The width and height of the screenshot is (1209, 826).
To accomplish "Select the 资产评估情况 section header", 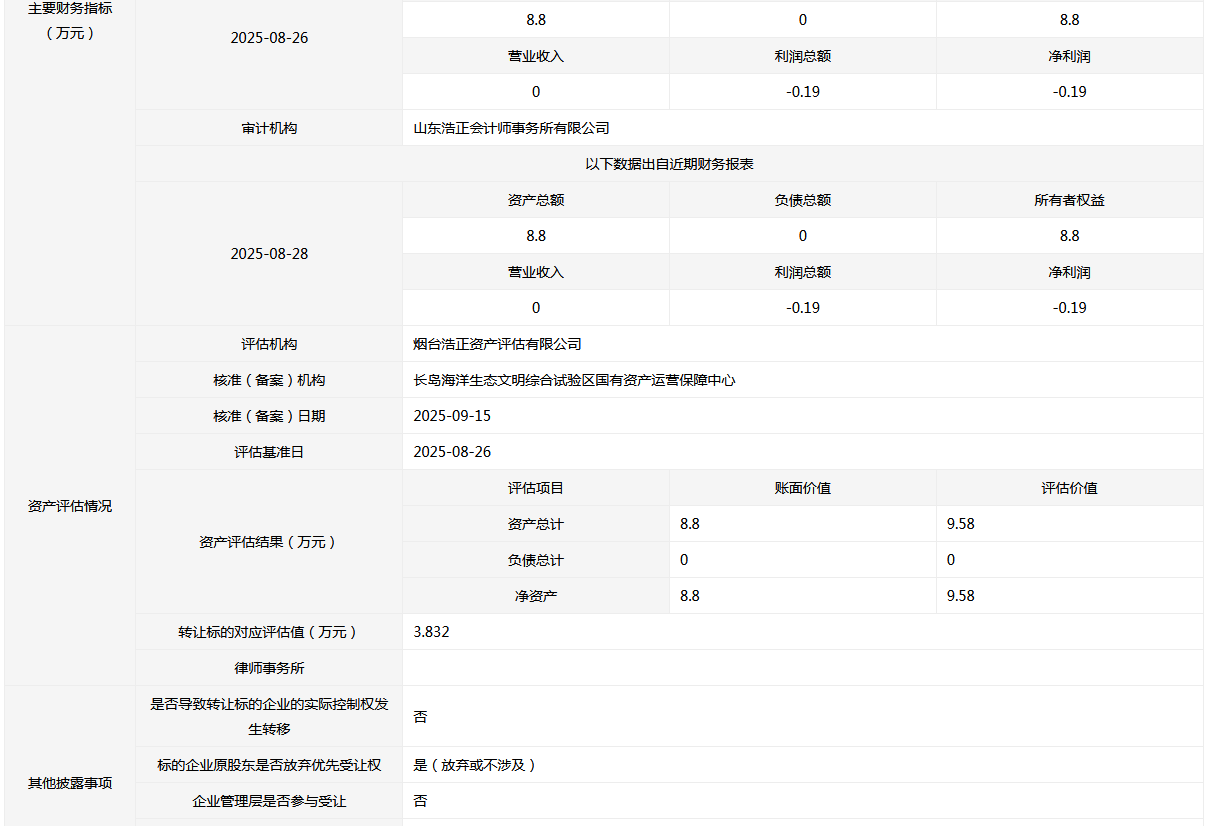I will click(70, 506).
